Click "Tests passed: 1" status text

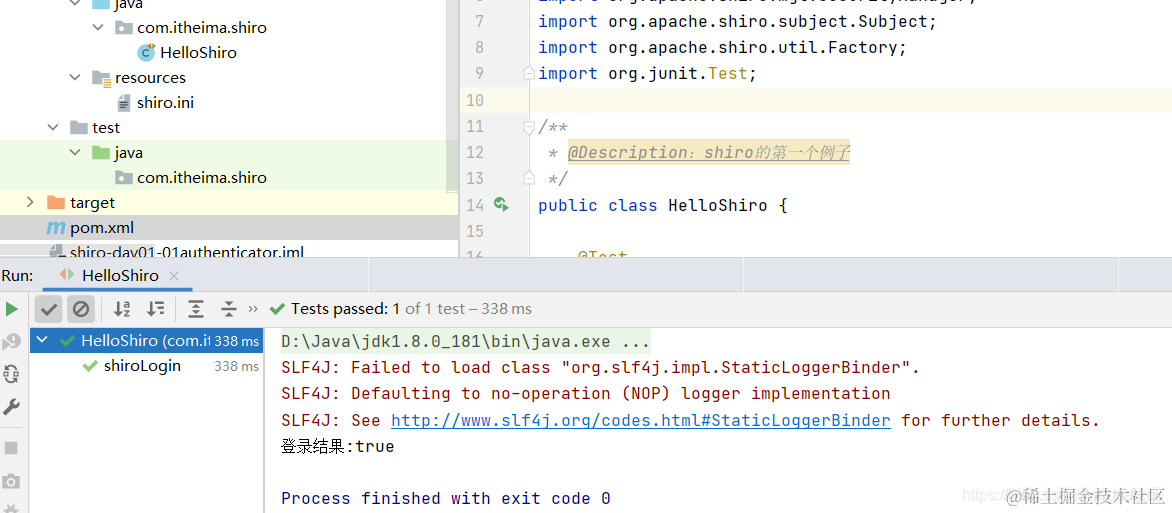(345, 308)
